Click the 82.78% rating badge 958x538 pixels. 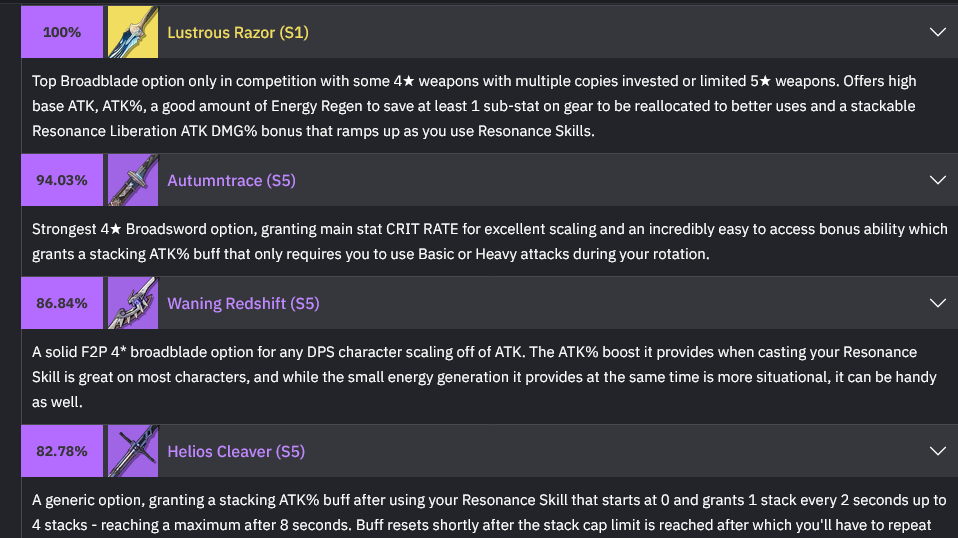[62, 451]
